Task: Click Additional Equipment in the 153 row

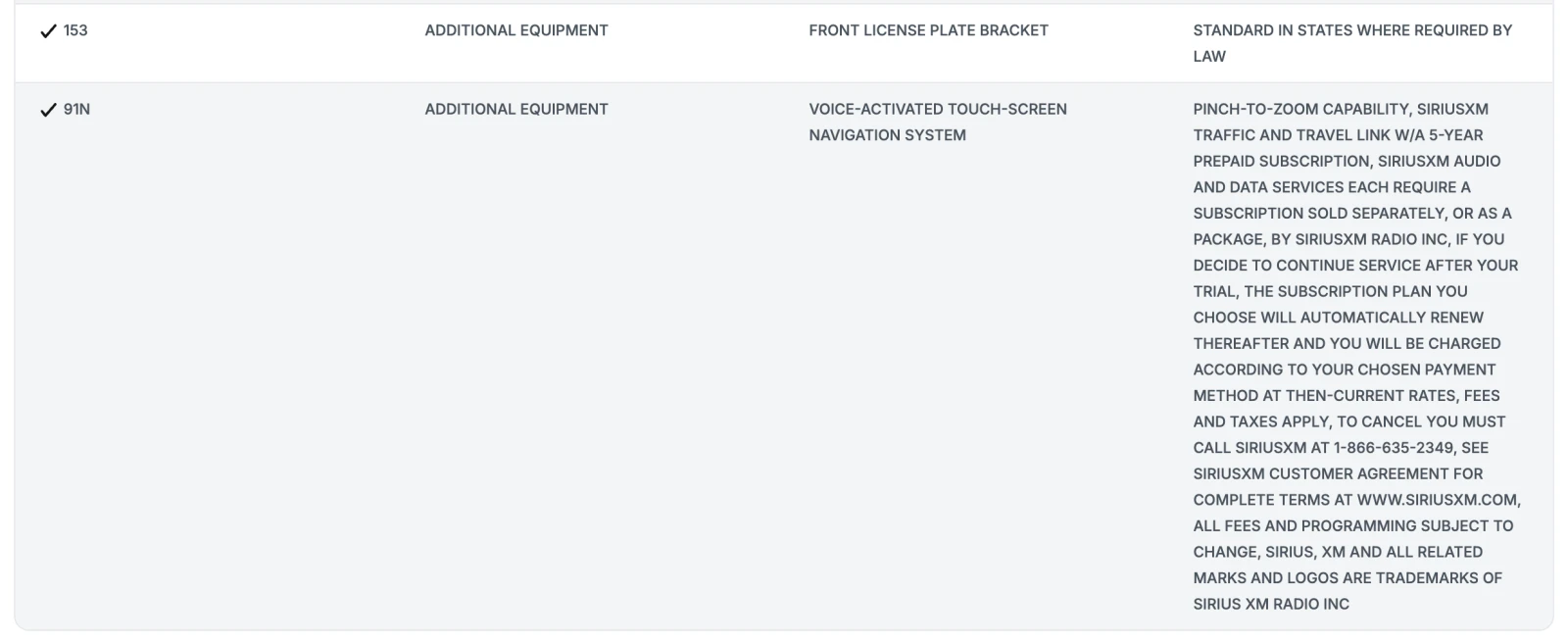Action: pos(516,30)
